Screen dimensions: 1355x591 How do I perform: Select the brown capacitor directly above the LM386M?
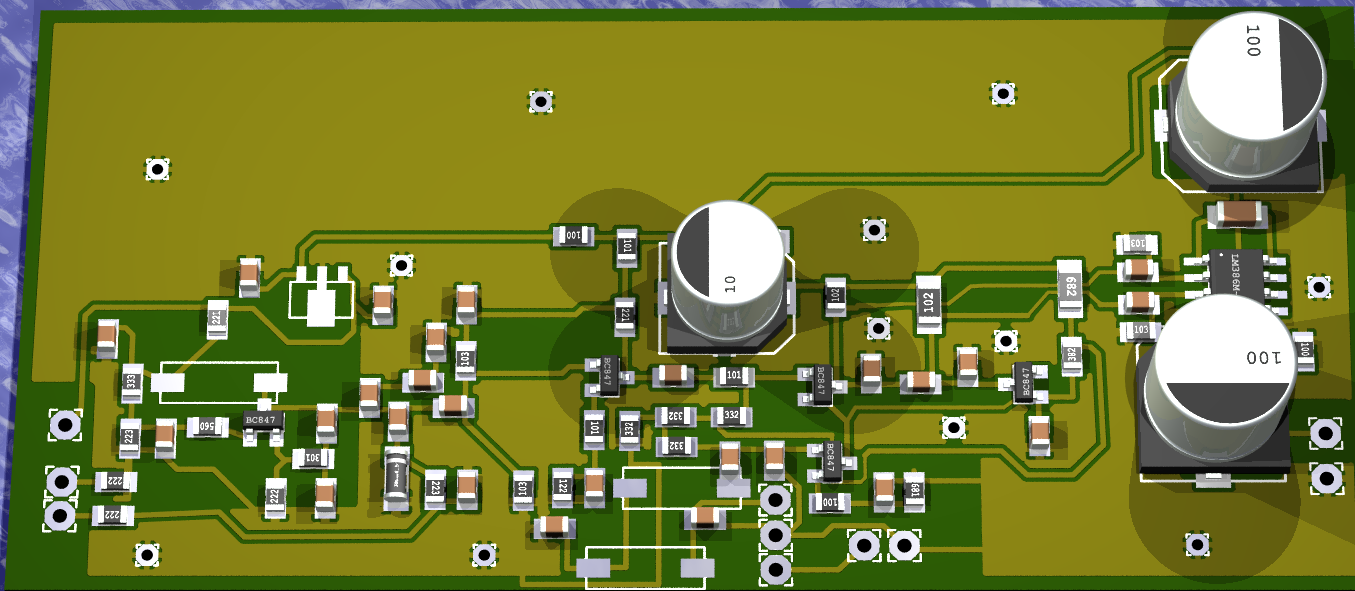[x=1238, y=212]
